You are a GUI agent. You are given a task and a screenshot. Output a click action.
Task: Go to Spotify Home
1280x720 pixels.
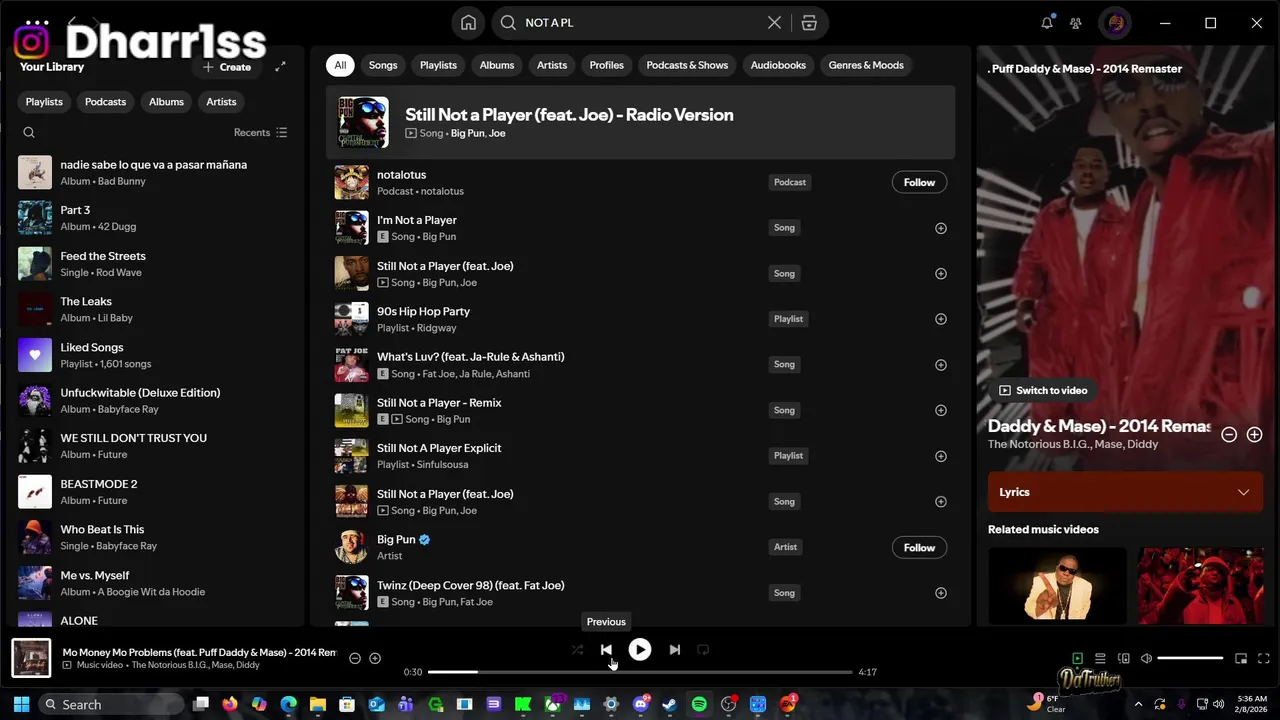coord(468,23)
